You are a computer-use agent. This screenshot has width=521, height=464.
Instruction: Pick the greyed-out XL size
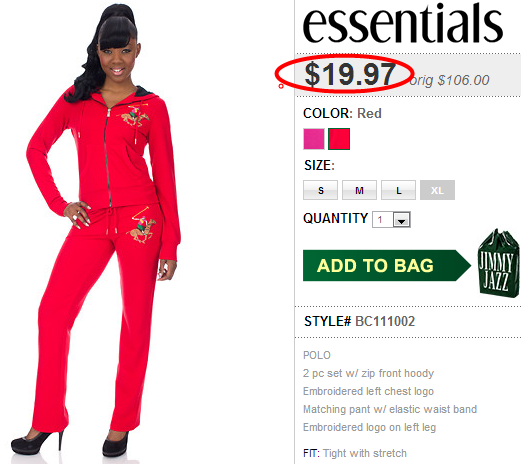coord(437,190)
